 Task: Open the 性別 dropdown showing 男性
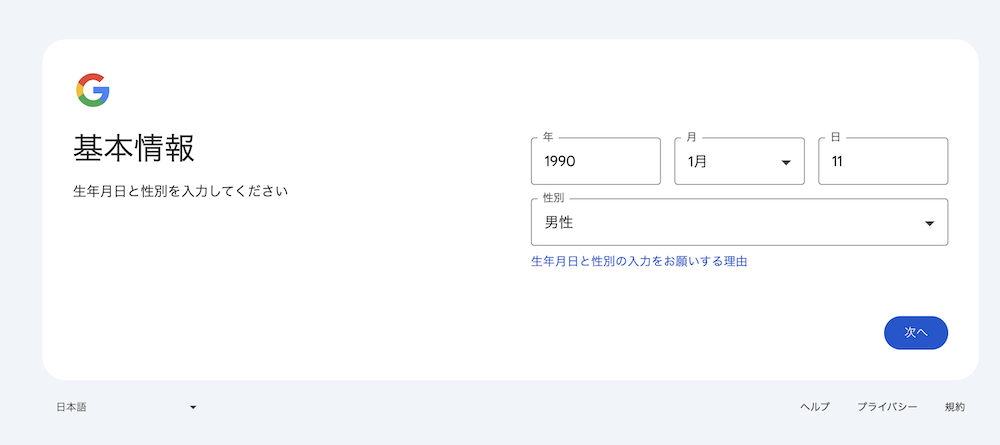click(740, 222)
